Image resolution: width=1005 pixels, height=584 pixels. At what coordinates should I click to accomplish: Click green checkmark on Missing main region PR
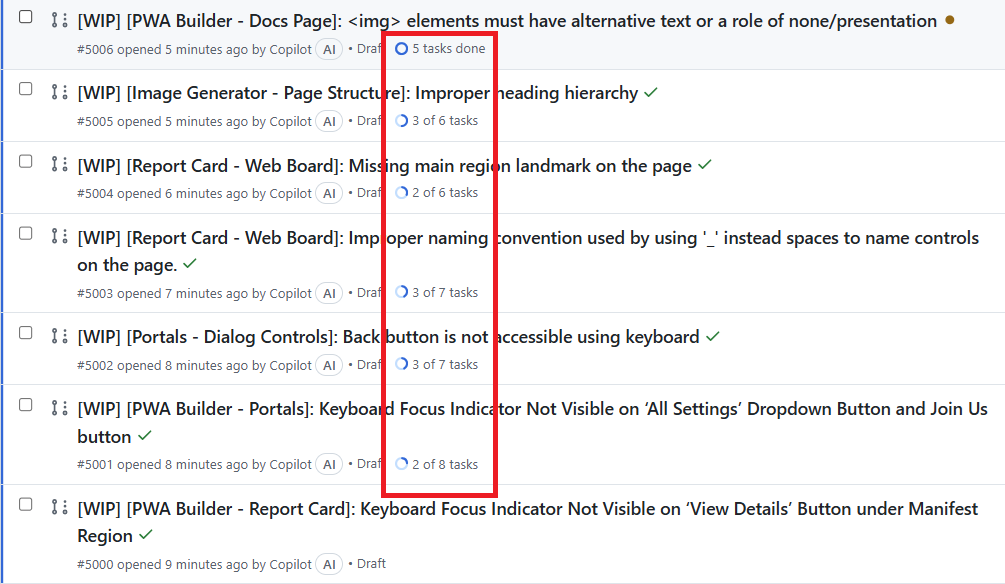pos(705,165)
